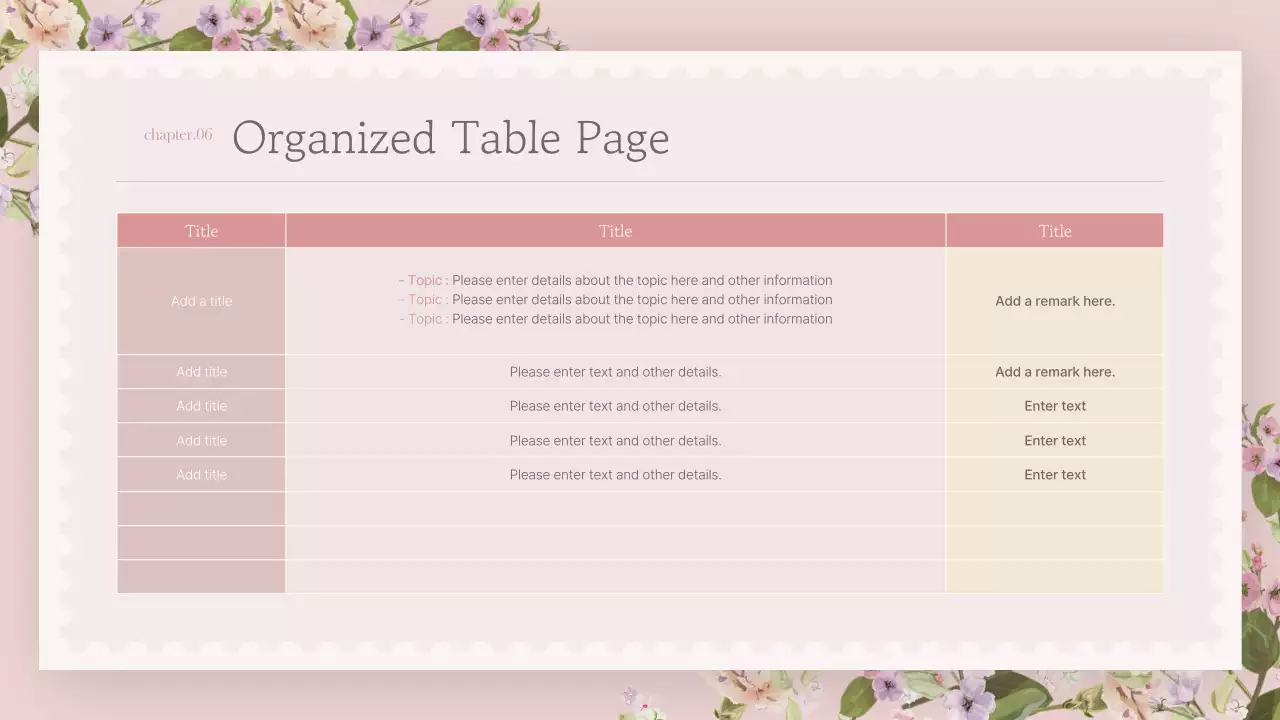Click the bottom empty cell in the yellow column
The image size is (1280, 720).
tap(1054, 576)
